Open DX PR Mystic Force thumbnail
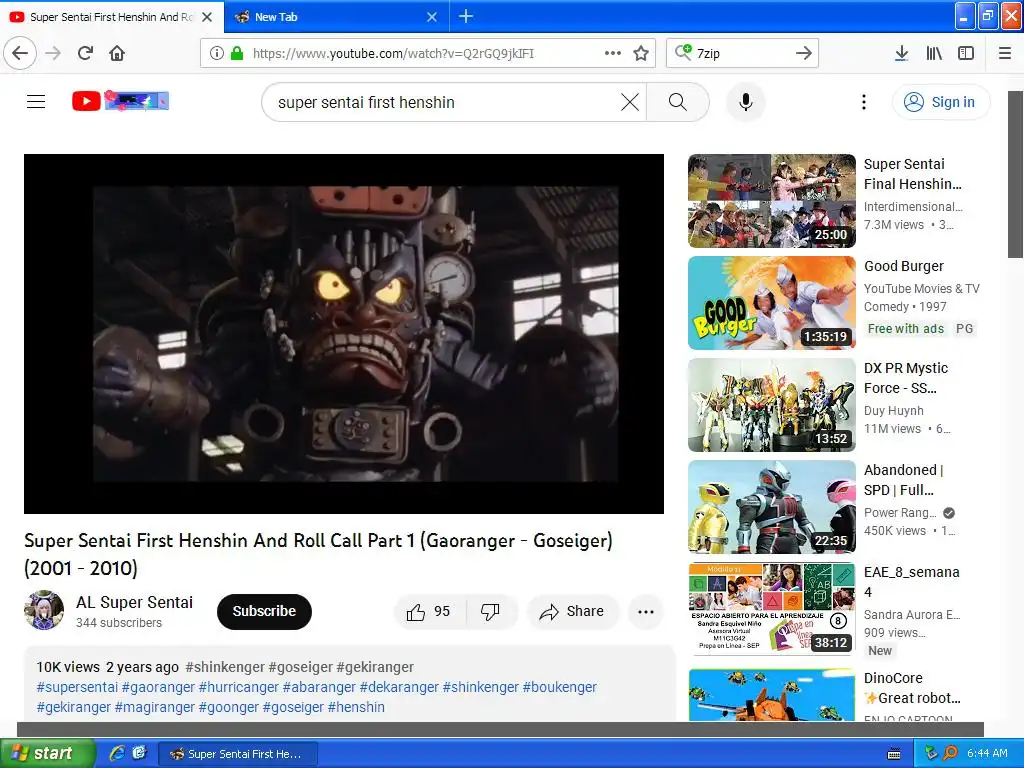 tap(771, 405)
